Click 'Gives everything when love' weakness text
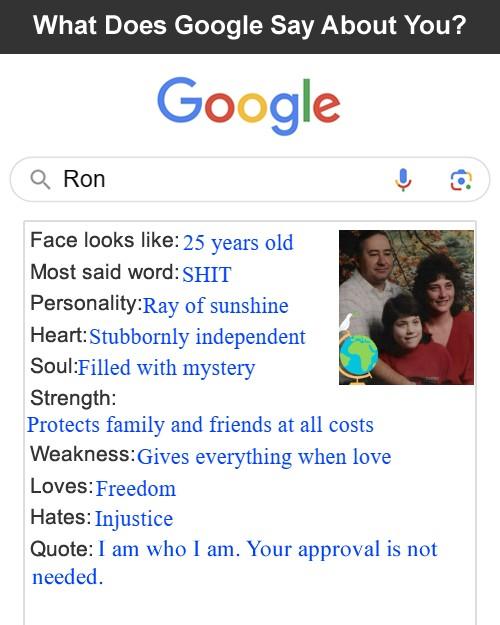Viewport: 500px width, 625px height. tap(264, 456)
